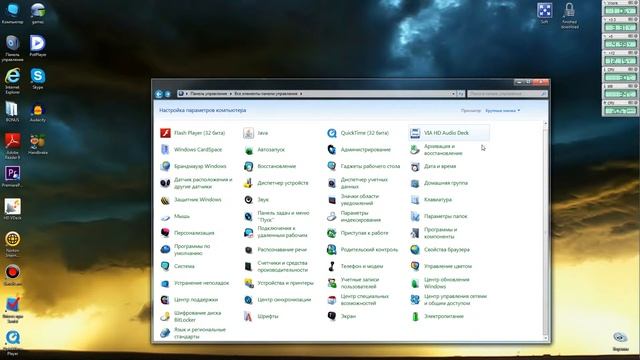Viewport: 640px width, 360px height.
Task: Select the Skype desktop icon
Action: click(x=38, y=78)
